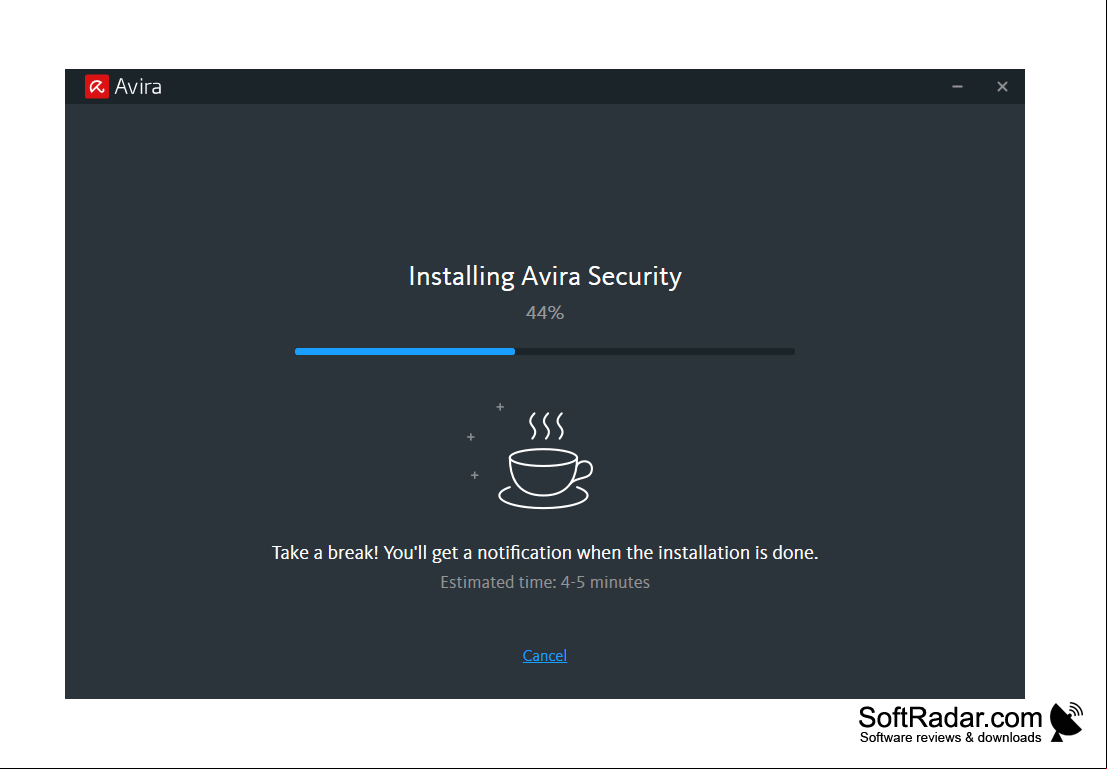Click the blue installation progress bar
1107x769 pixels.
[544, 352]
